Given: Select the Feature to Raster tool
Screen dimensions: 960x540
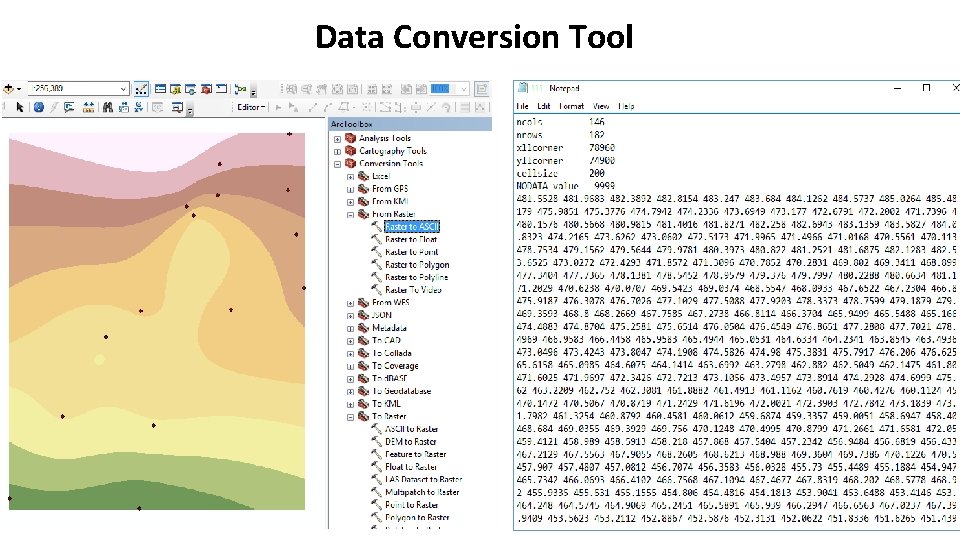Looking at the screenshot, I should pos(415,454).
